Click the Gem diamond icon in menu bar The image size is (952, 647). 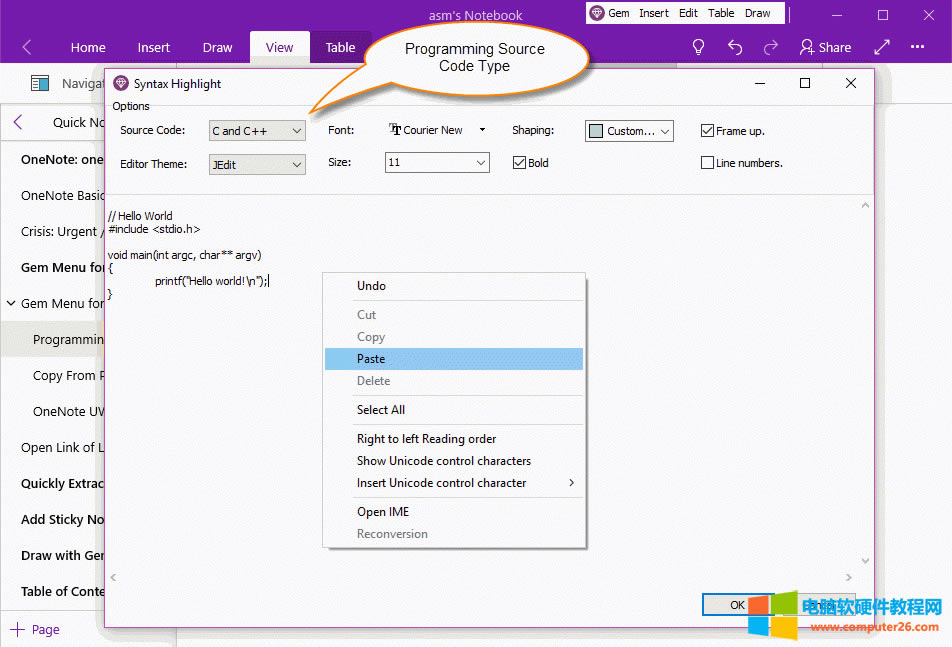[597, 13]
